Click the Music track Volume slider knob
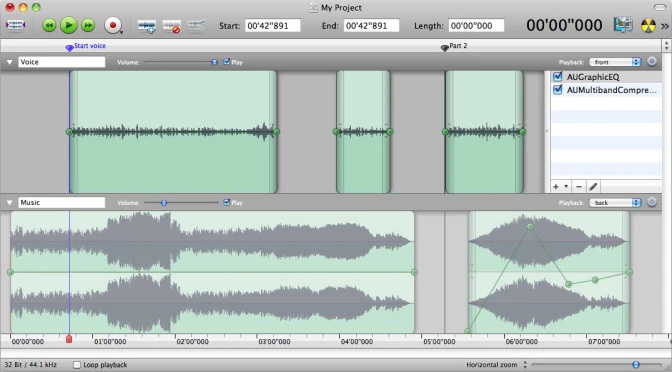The height and width of the screenshot is (372, 672). click(164, 203)
